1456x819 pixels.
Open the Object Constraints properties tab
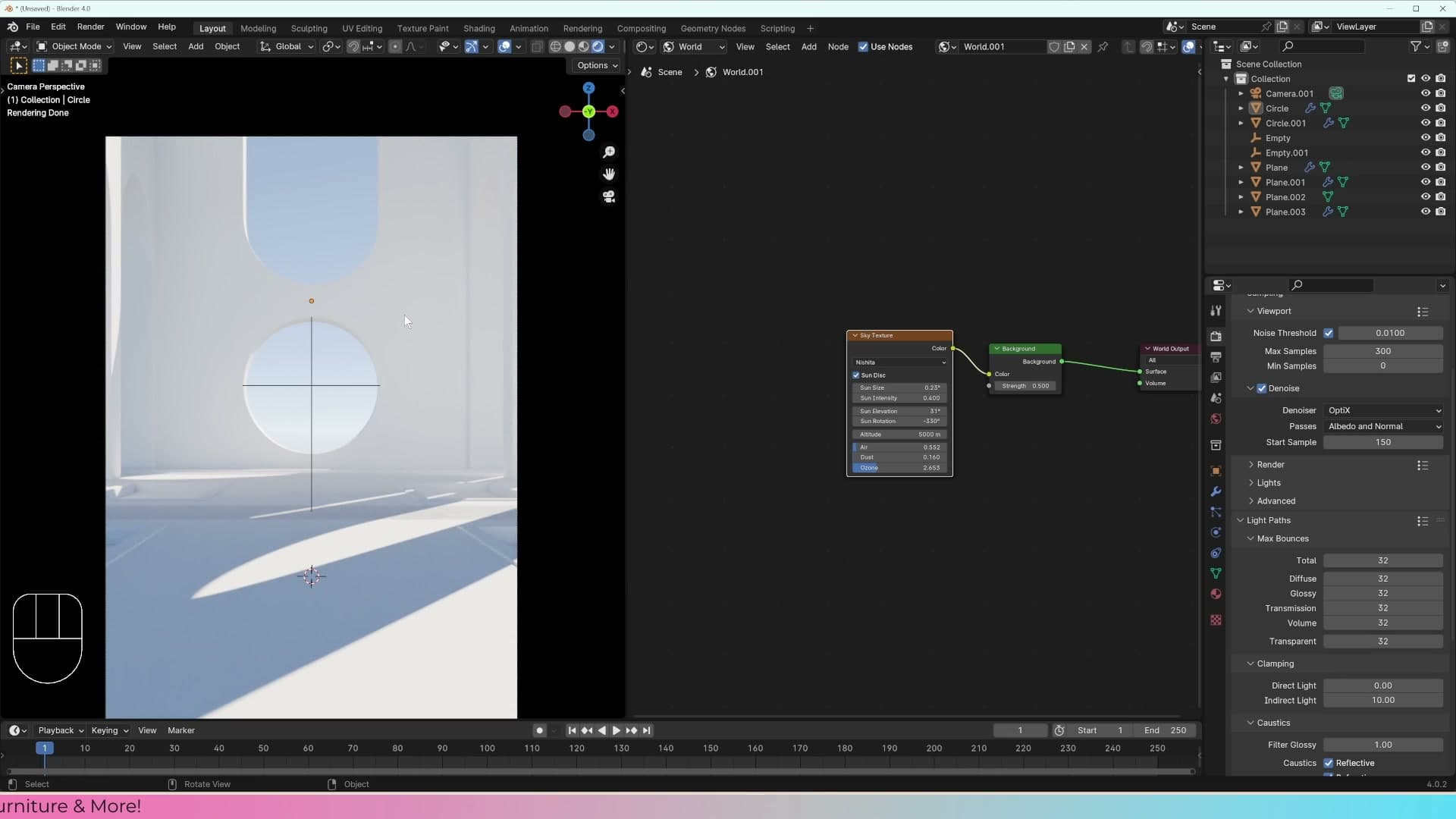tap(1216, 553)
